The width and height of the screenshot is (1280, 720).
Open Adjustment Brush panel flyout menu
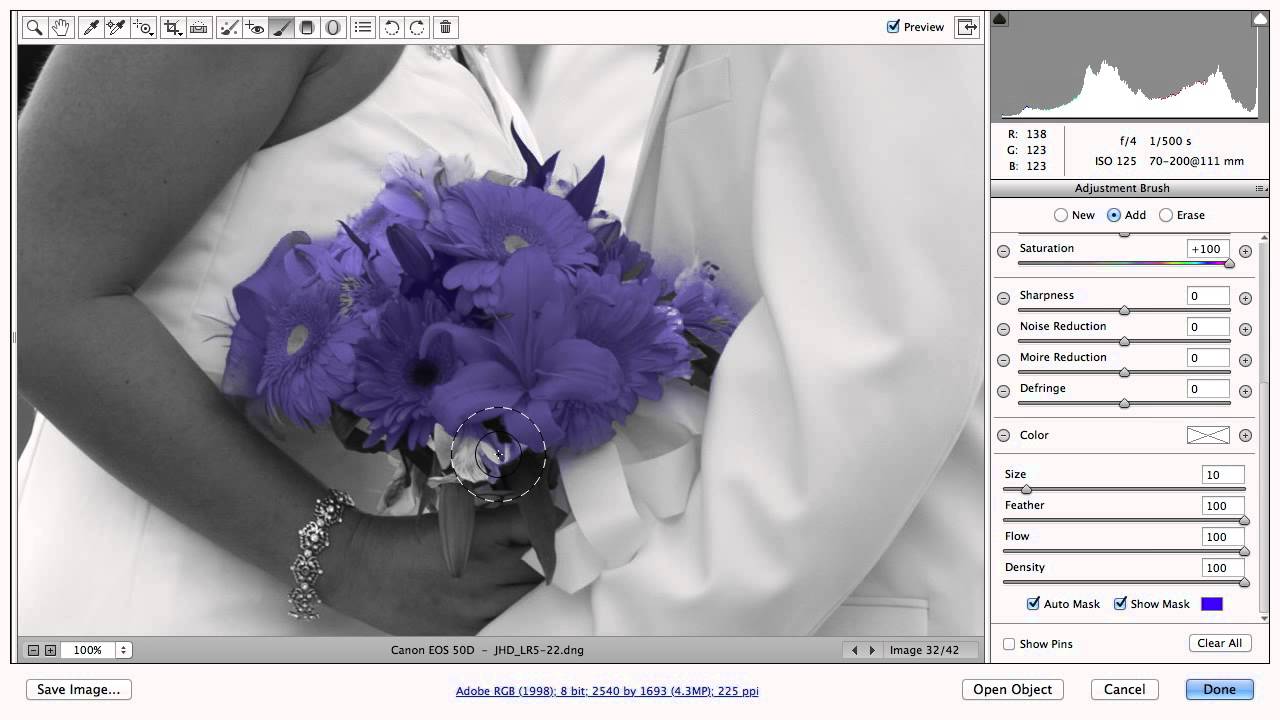[1260, 188]
